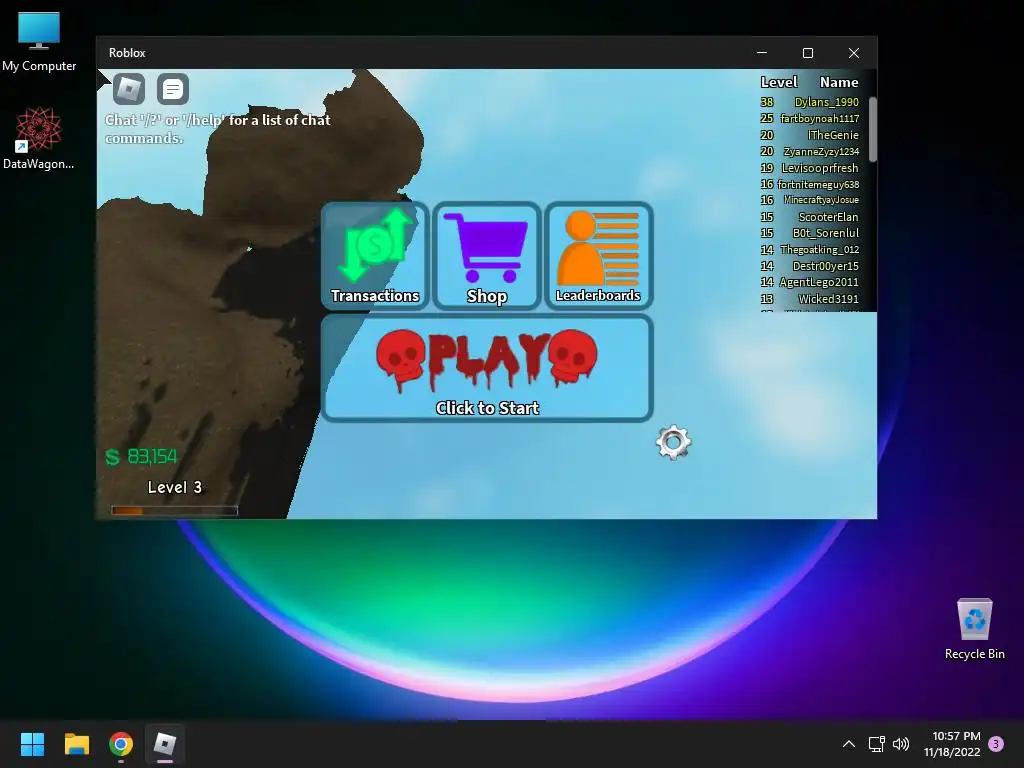1024x768 pixels.
Task: Click the level experience progress bar
Action: (174, 511)
